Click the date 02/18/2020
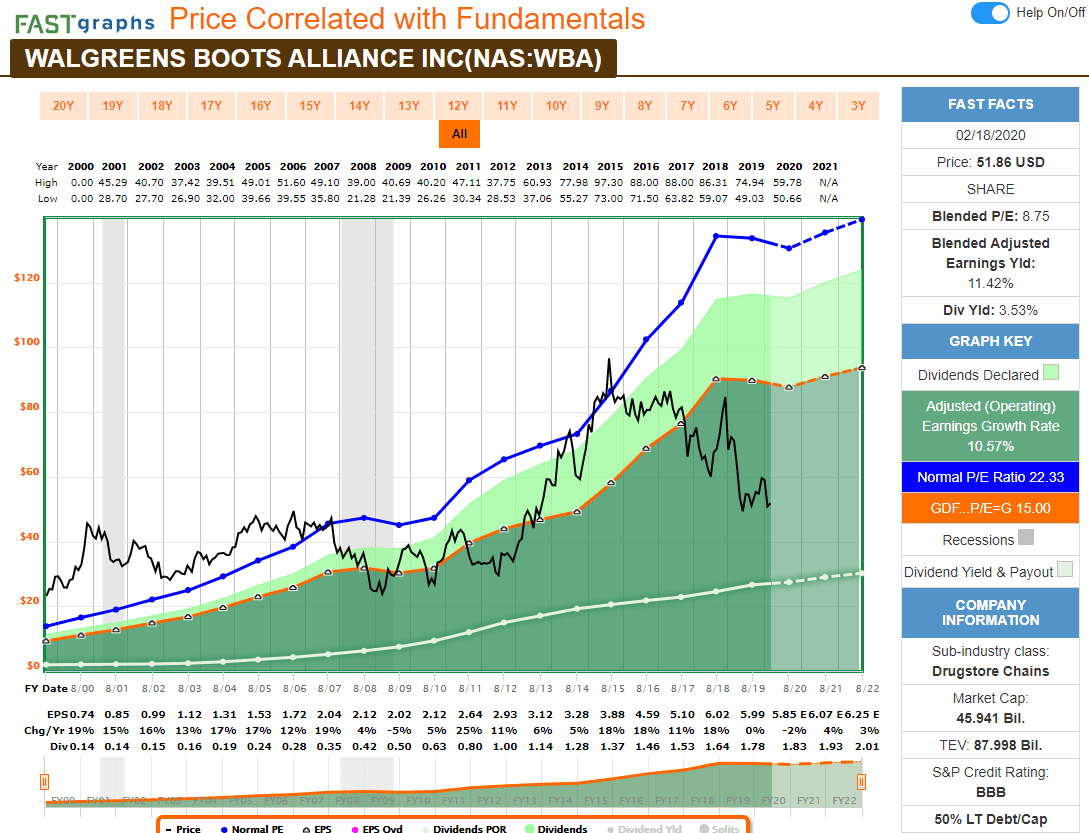Screen dimensions: 1089x833 tap(990, 135)
